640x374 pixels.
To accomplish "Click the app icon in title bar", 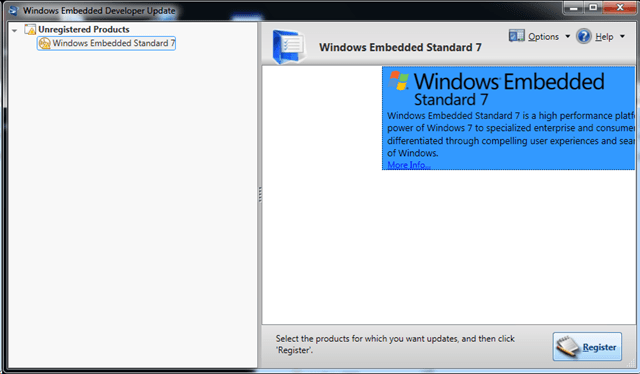I will [13, 11].
